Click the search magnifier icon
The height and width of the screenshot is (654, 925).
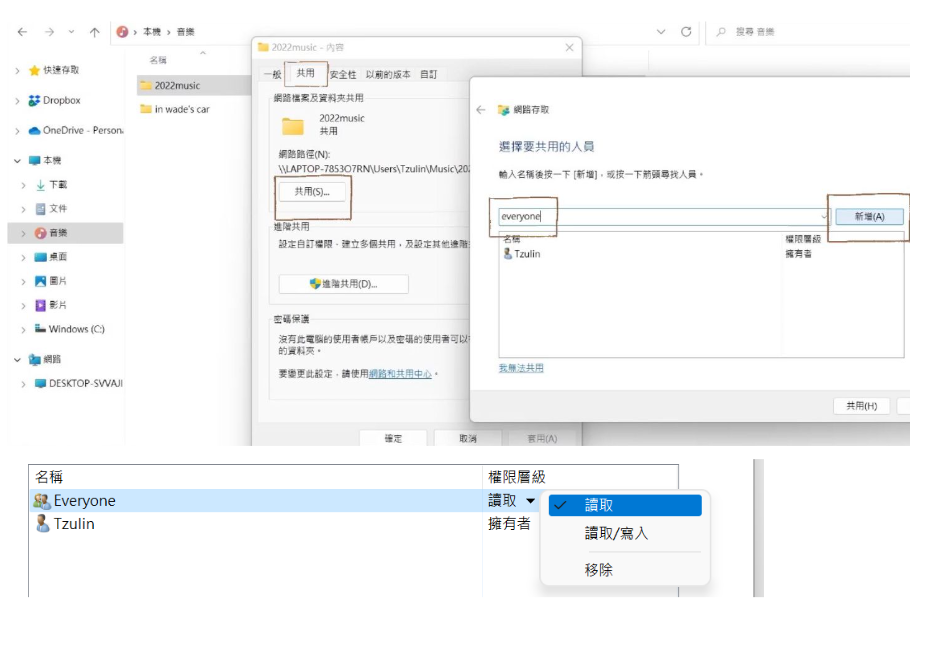point(721,32)
